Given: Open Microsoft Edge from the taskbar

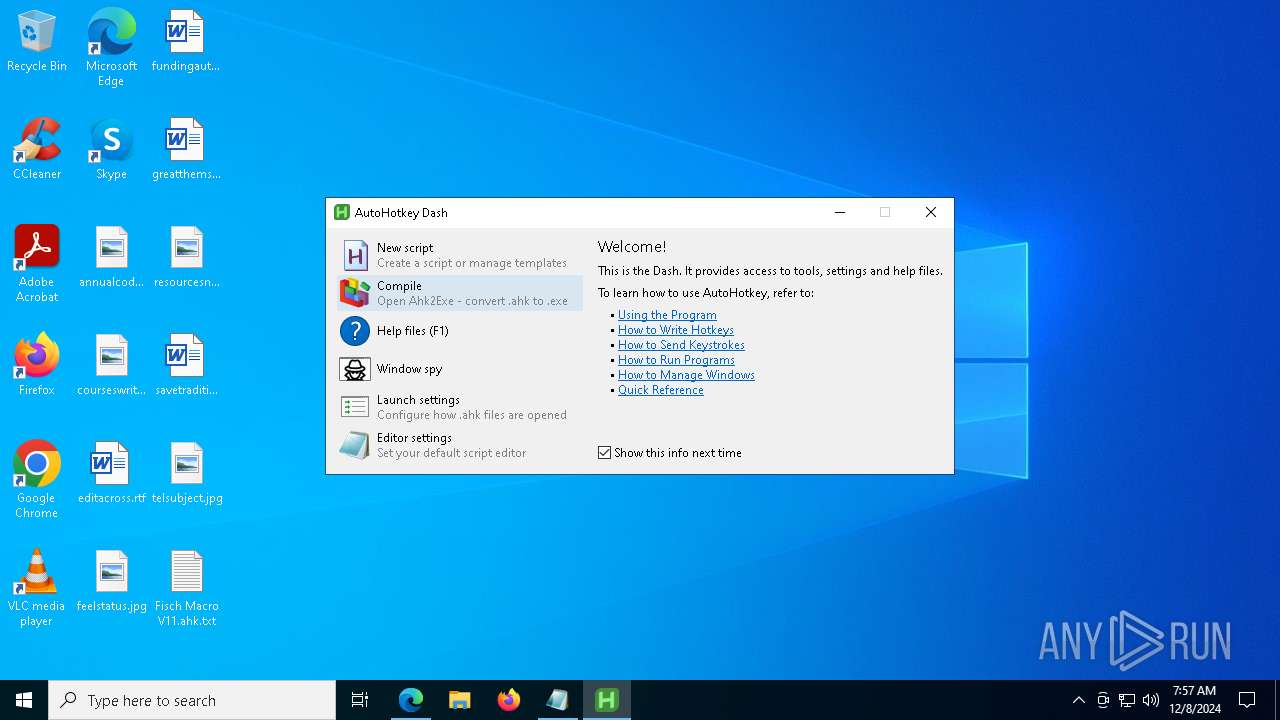Looking at the screenshot, I should point(411,700).
